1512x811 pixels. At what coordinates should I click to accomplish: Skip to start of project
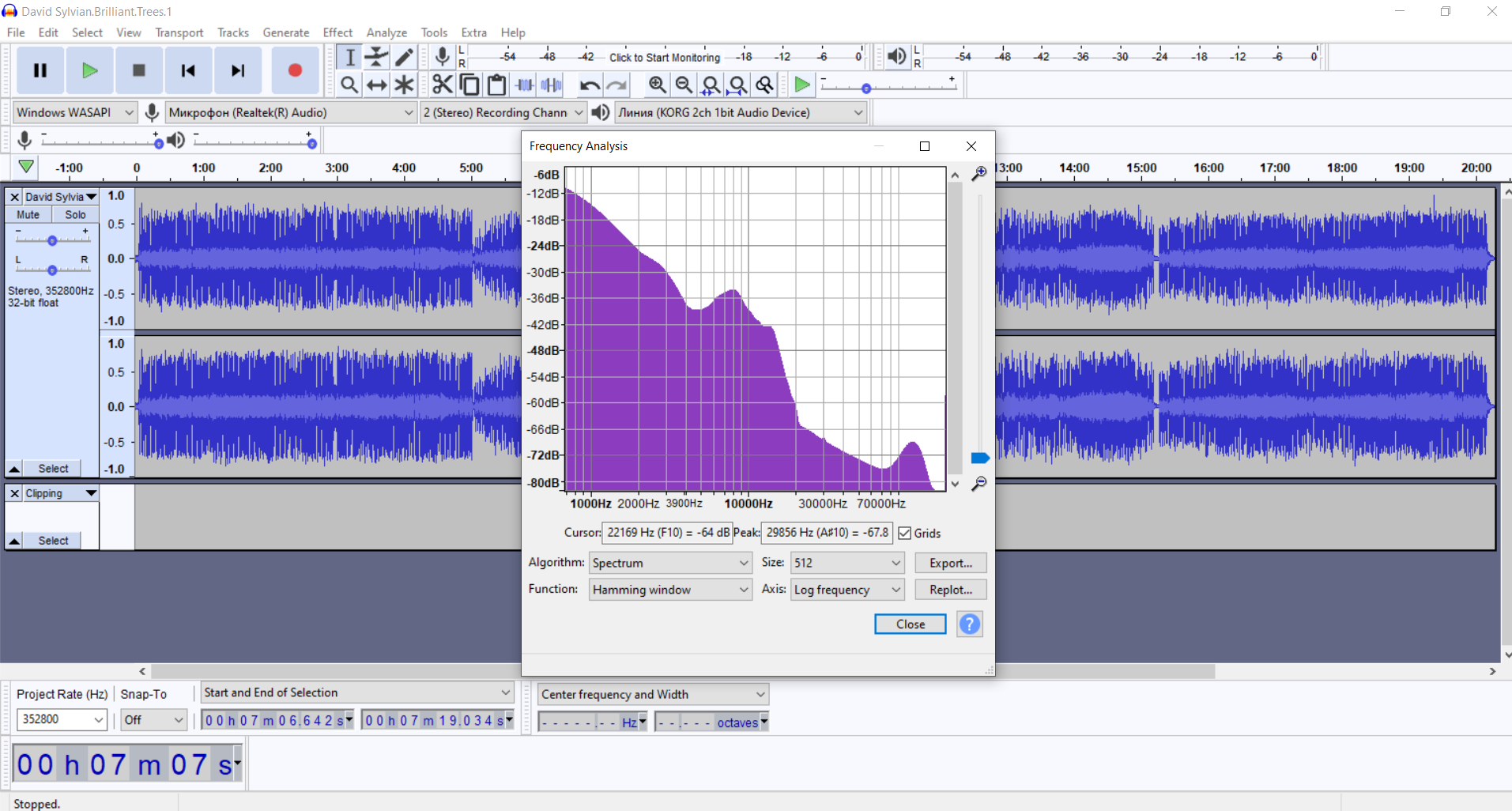tap(188, 70)
